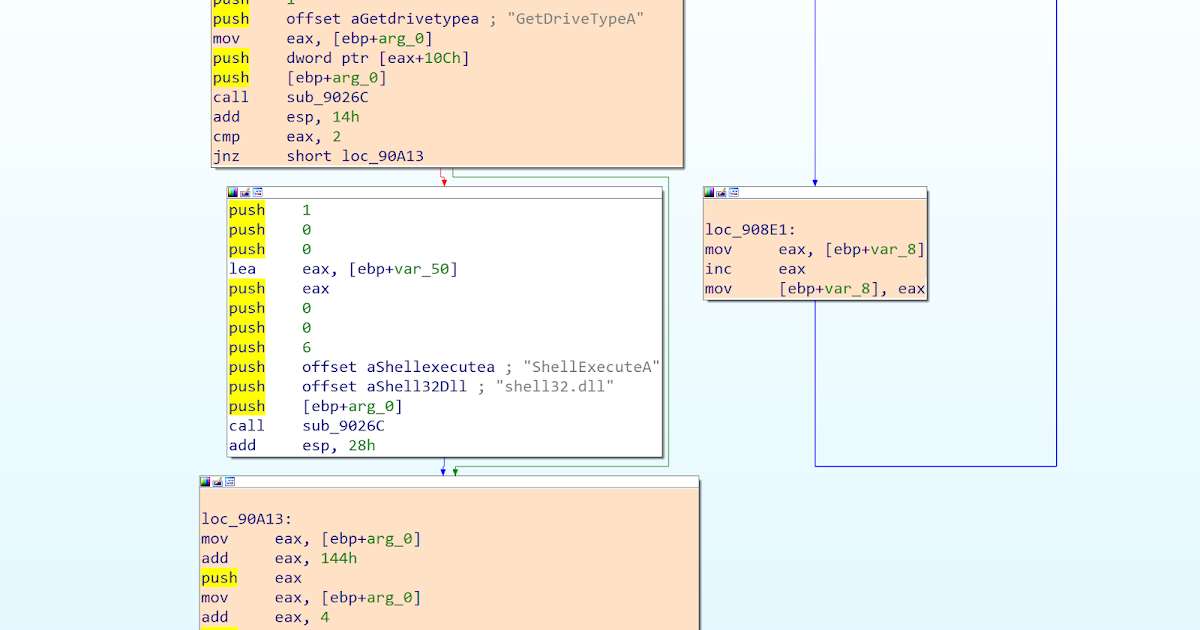
Task: Click the 'short loc_90A13' jump target operand
Action: click(x=355, y=156)
